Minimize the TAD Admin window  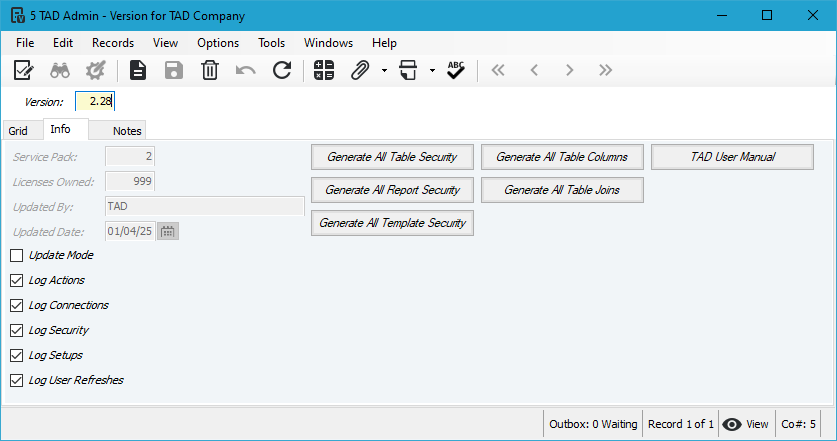(x=722, y=15)
